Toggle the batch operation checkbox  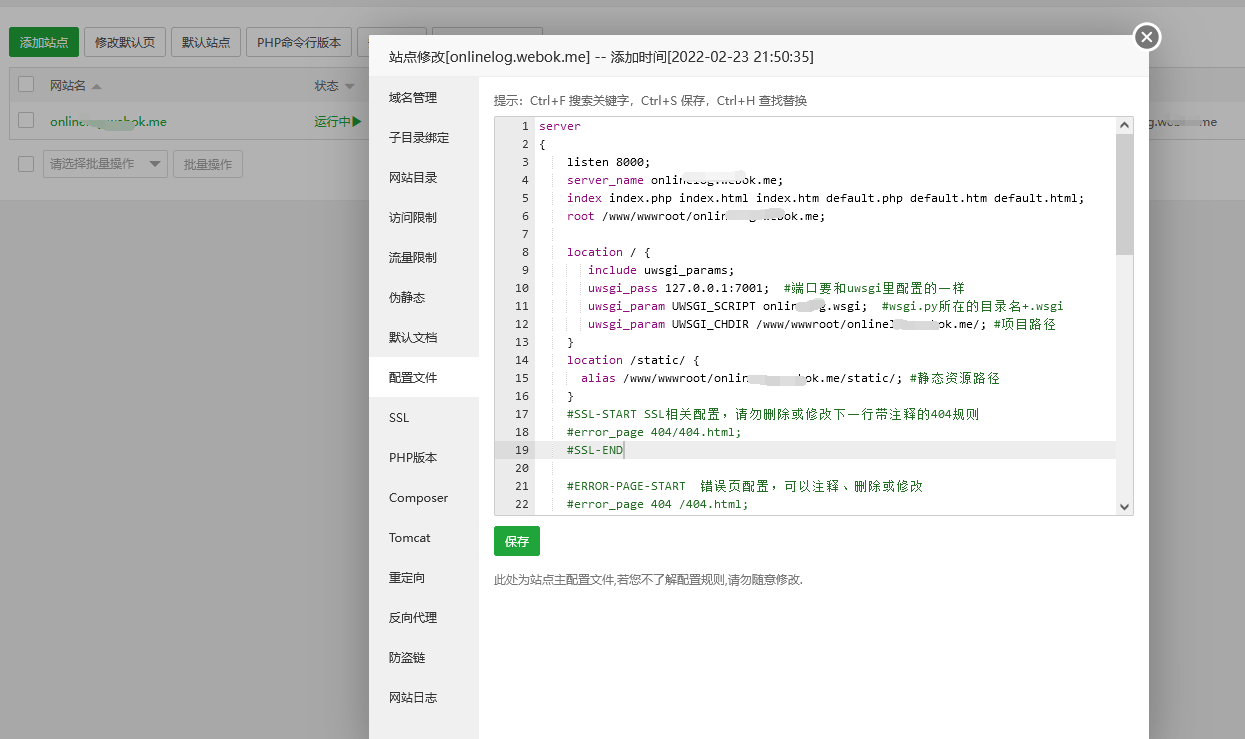click(x=26, y=164)
